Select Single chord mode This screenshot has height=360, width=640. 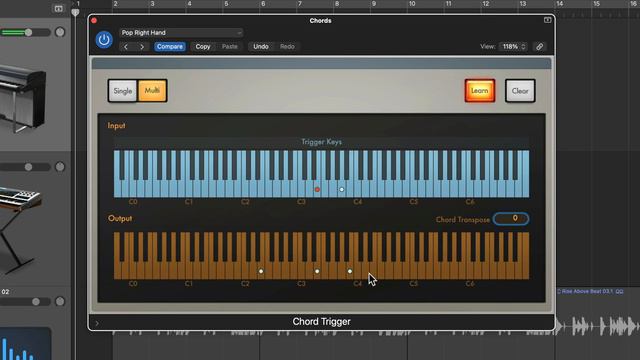(123, 91)
